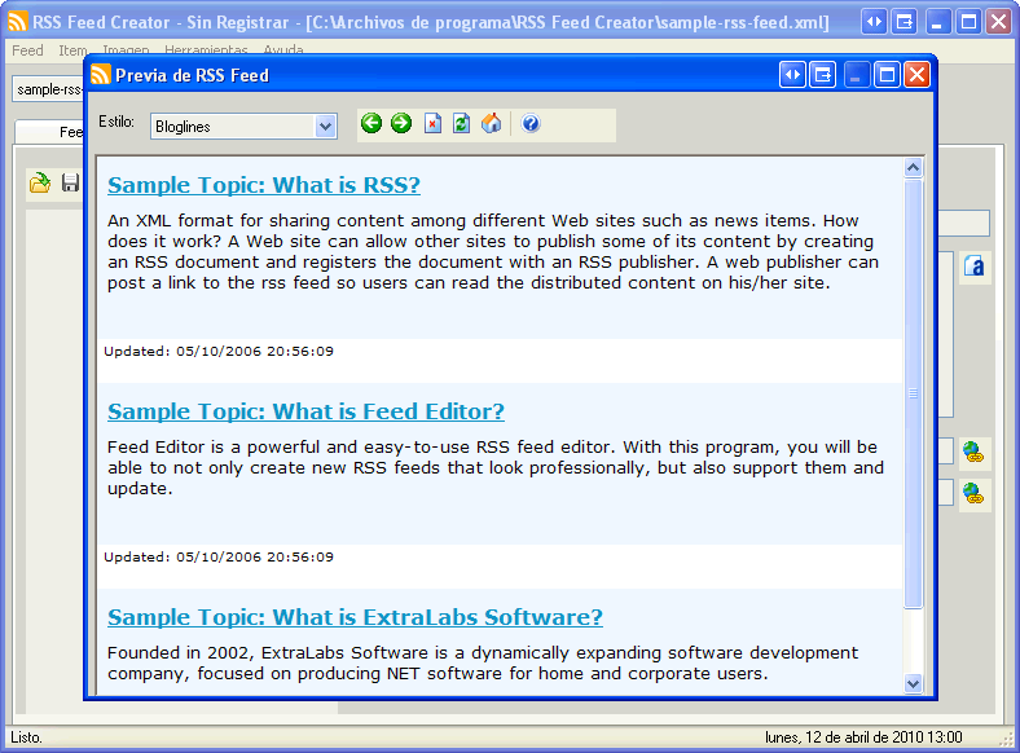Open the Feed menu
Image resolution: width=1020 pixels, height=753 pixels.
tap(26, 50)
